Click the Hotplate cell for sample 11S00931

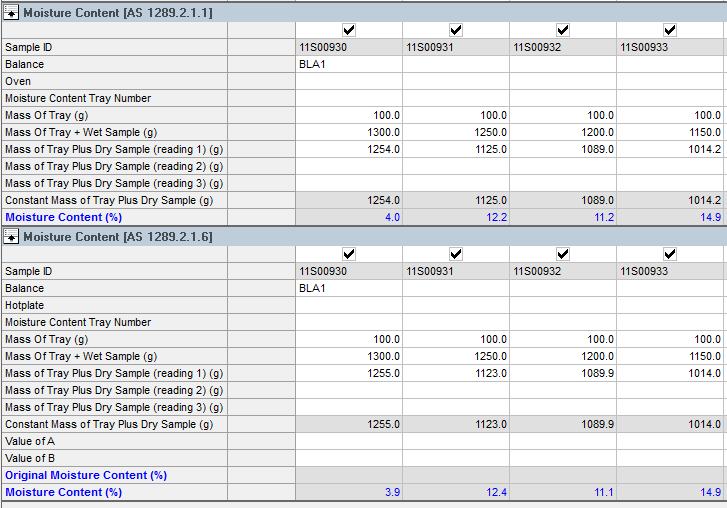(x=456, y=305)
